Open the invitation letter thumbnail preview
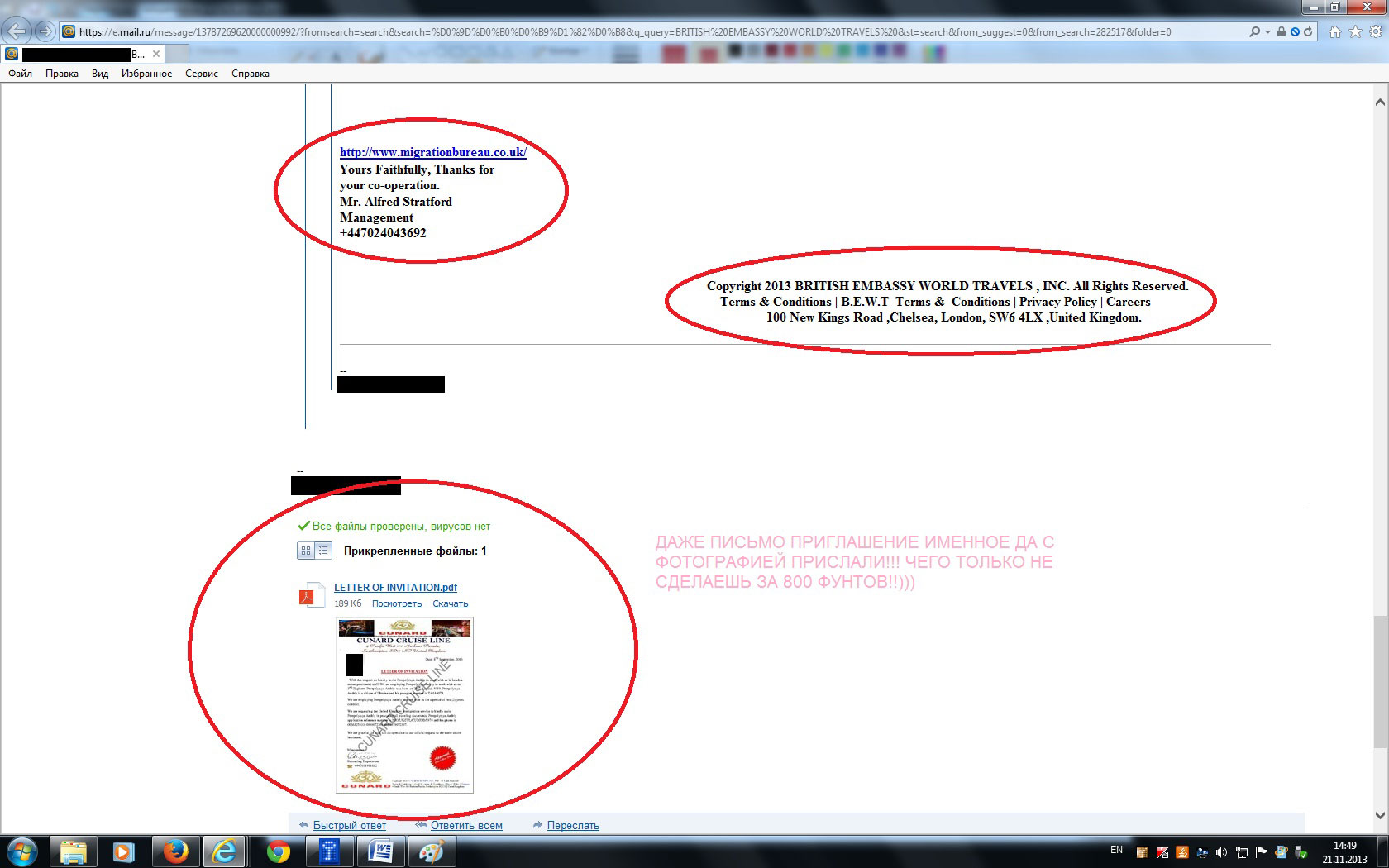This screenshot has width=1389, height=868. [404, 705]
